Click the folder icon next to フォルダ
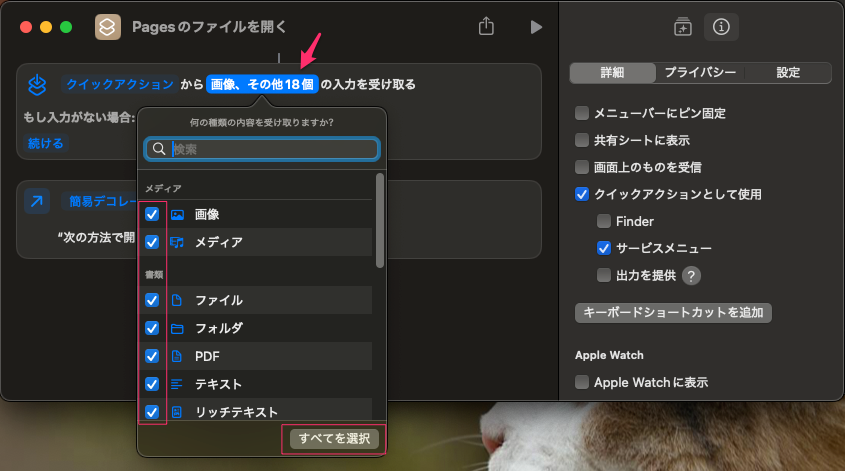This screenshot has width=845, height=471. 177,328
